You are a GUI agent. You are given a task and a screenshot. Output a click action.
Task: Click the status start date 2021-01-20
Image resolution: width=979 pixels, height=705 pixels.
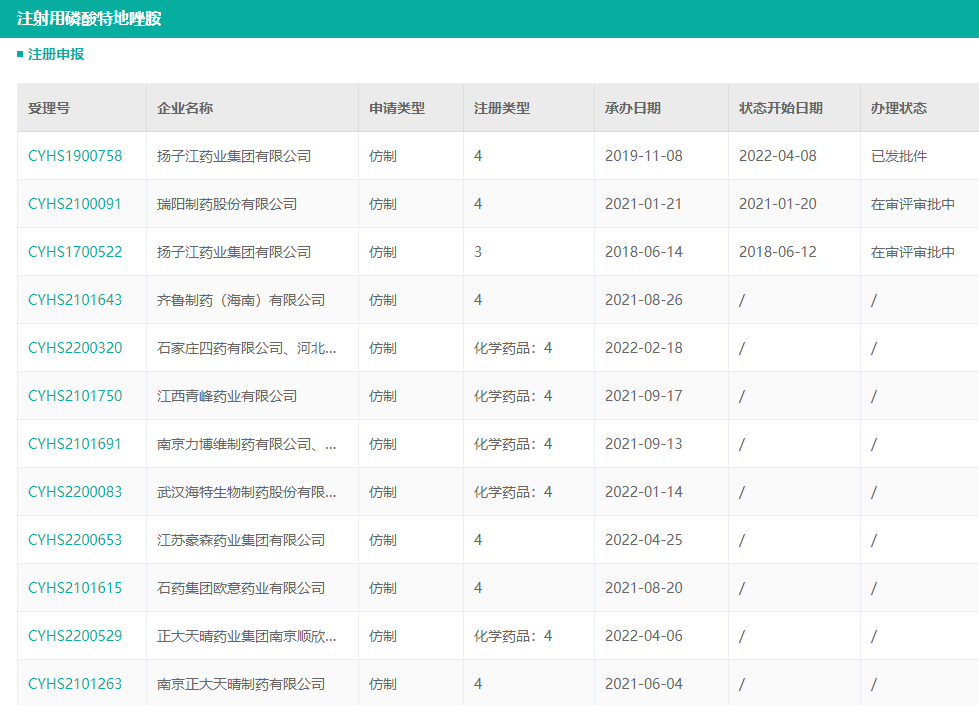(778, 204)
